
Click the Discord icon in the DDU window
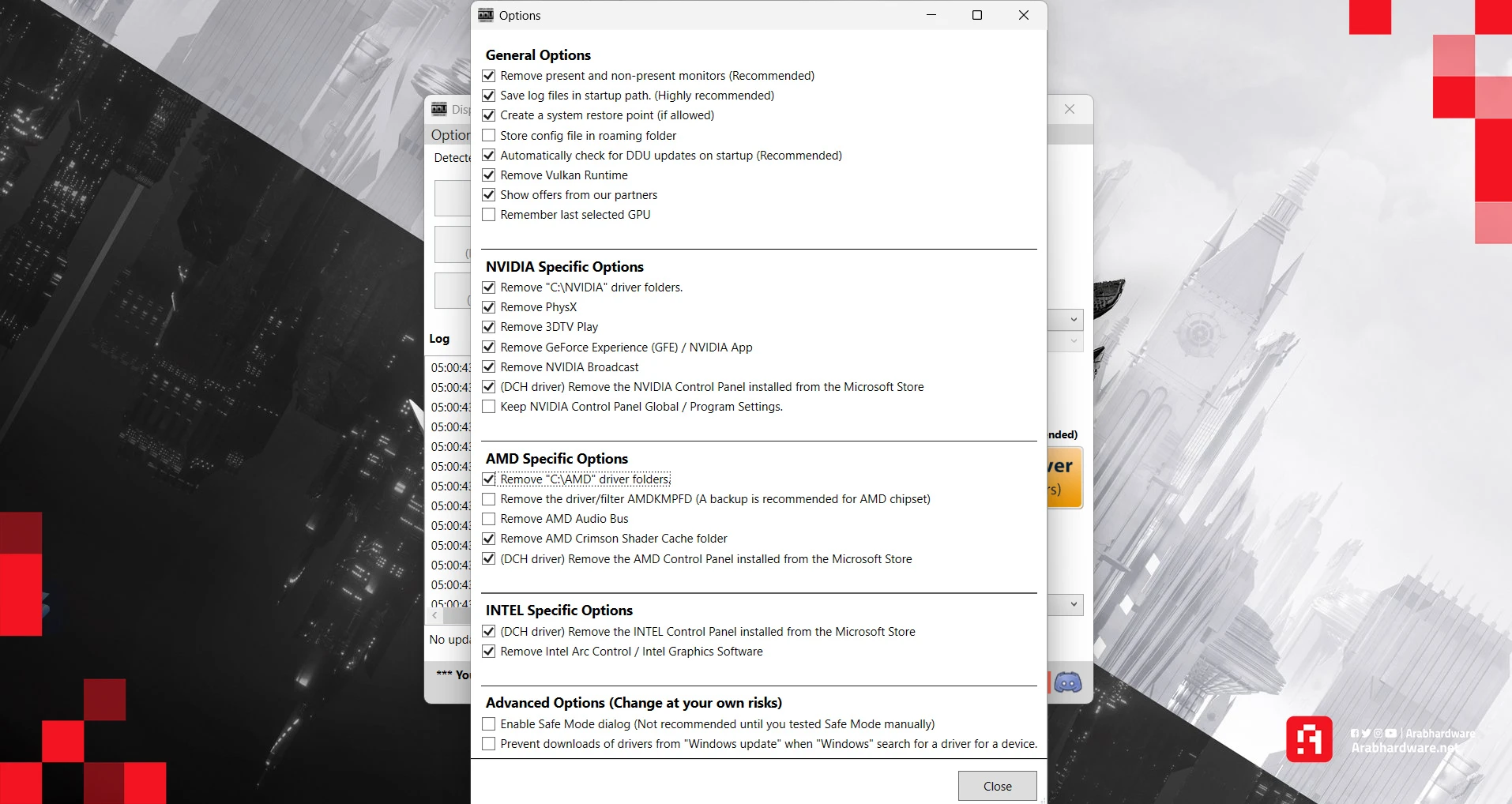tap(1068, 682)
